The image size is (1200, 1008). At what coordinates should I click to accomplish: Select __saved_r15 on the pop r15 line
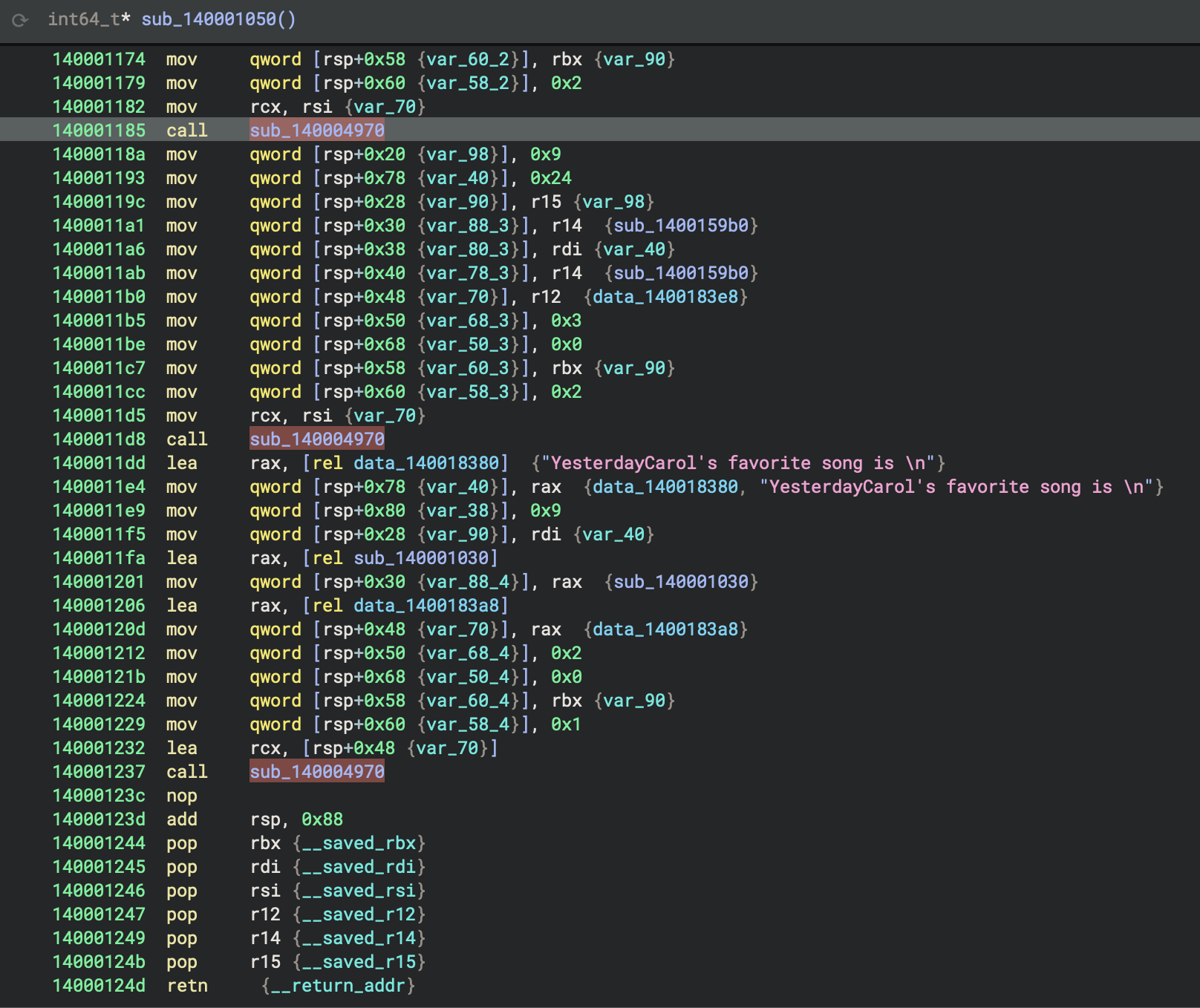(359, 962)
